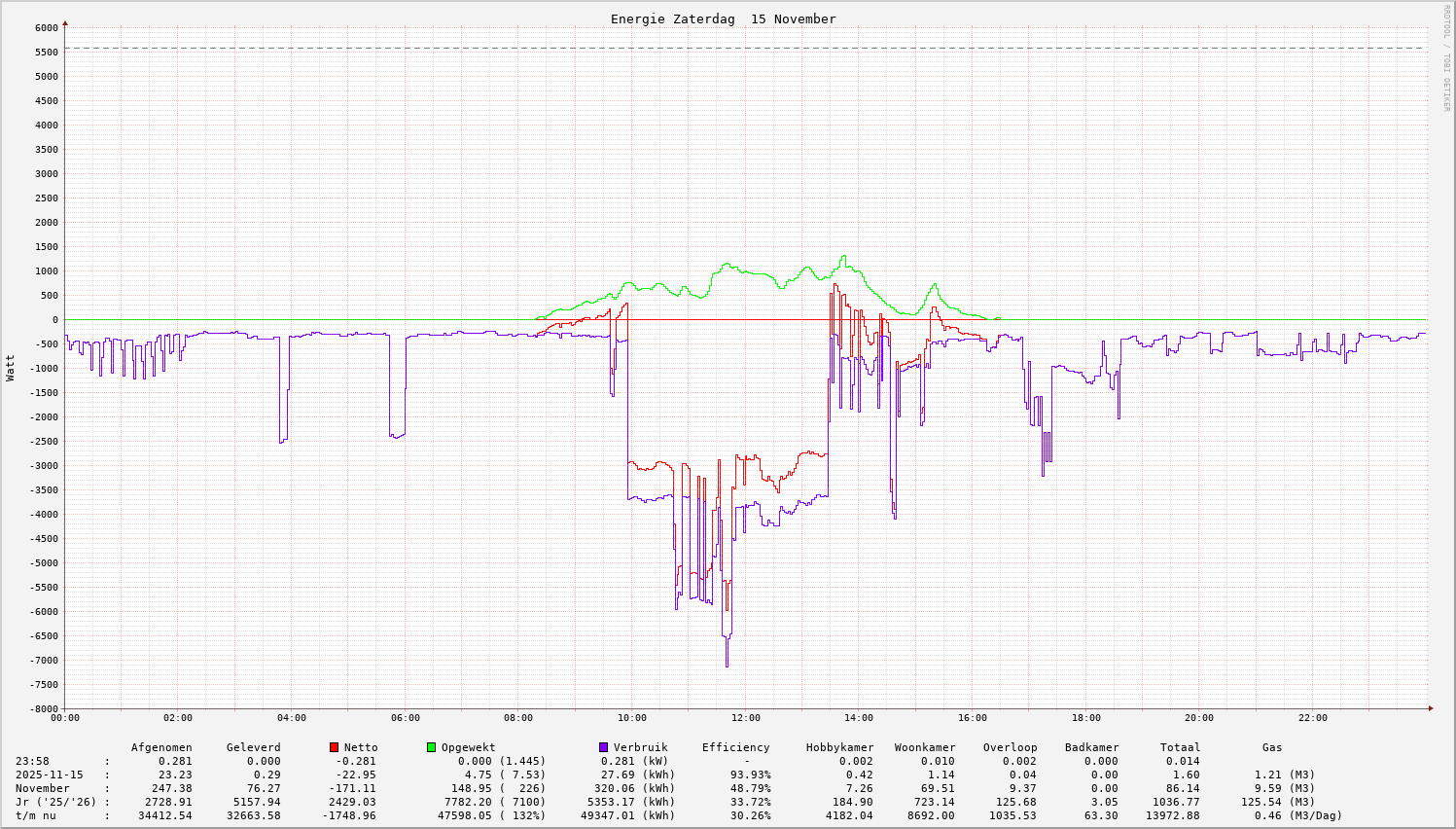The image size is (1456, 829).
Task: Click the green Opgewekt legend swatch
Action: click(x=432, y=747)
